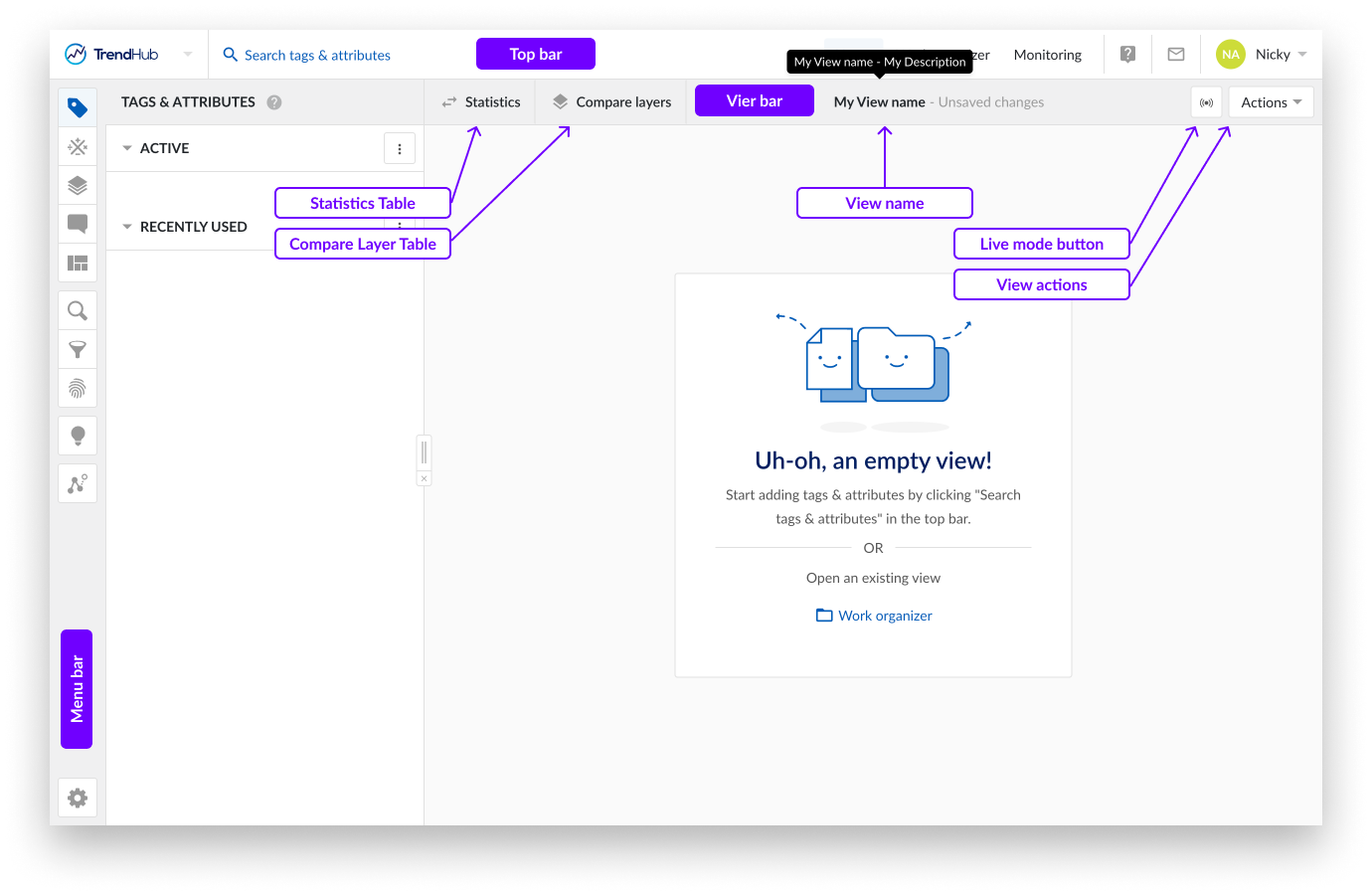1372x895 pixels.
Task: Open the messages envelope icon
Action: coord(1175,54)
